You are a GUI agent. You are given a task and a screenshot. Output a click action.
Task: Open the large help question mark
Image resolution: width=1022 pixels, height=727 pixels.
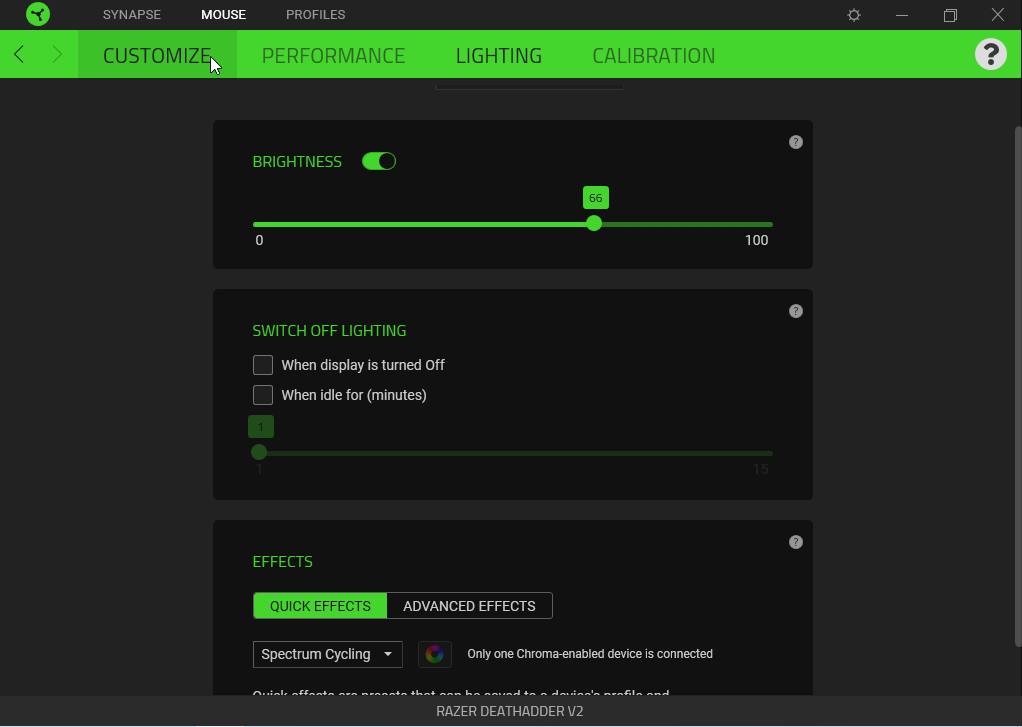pos(991,54)
